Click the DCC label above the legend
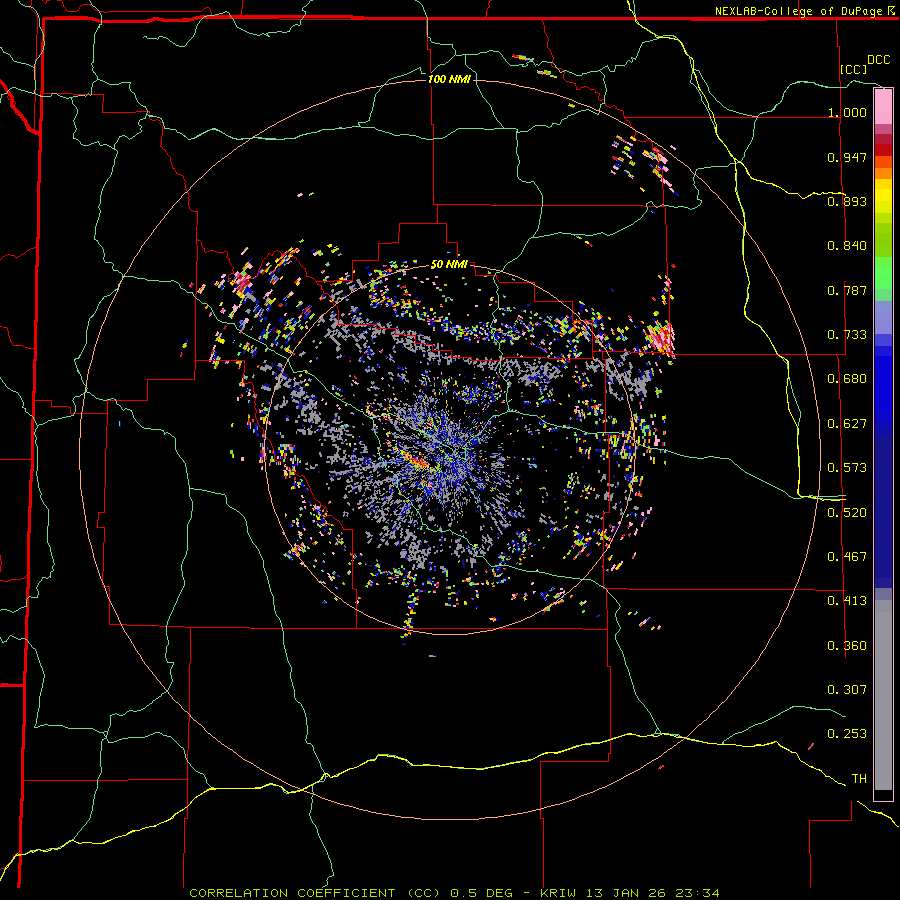This screenshot has height=900, width=900. (878, 60)
